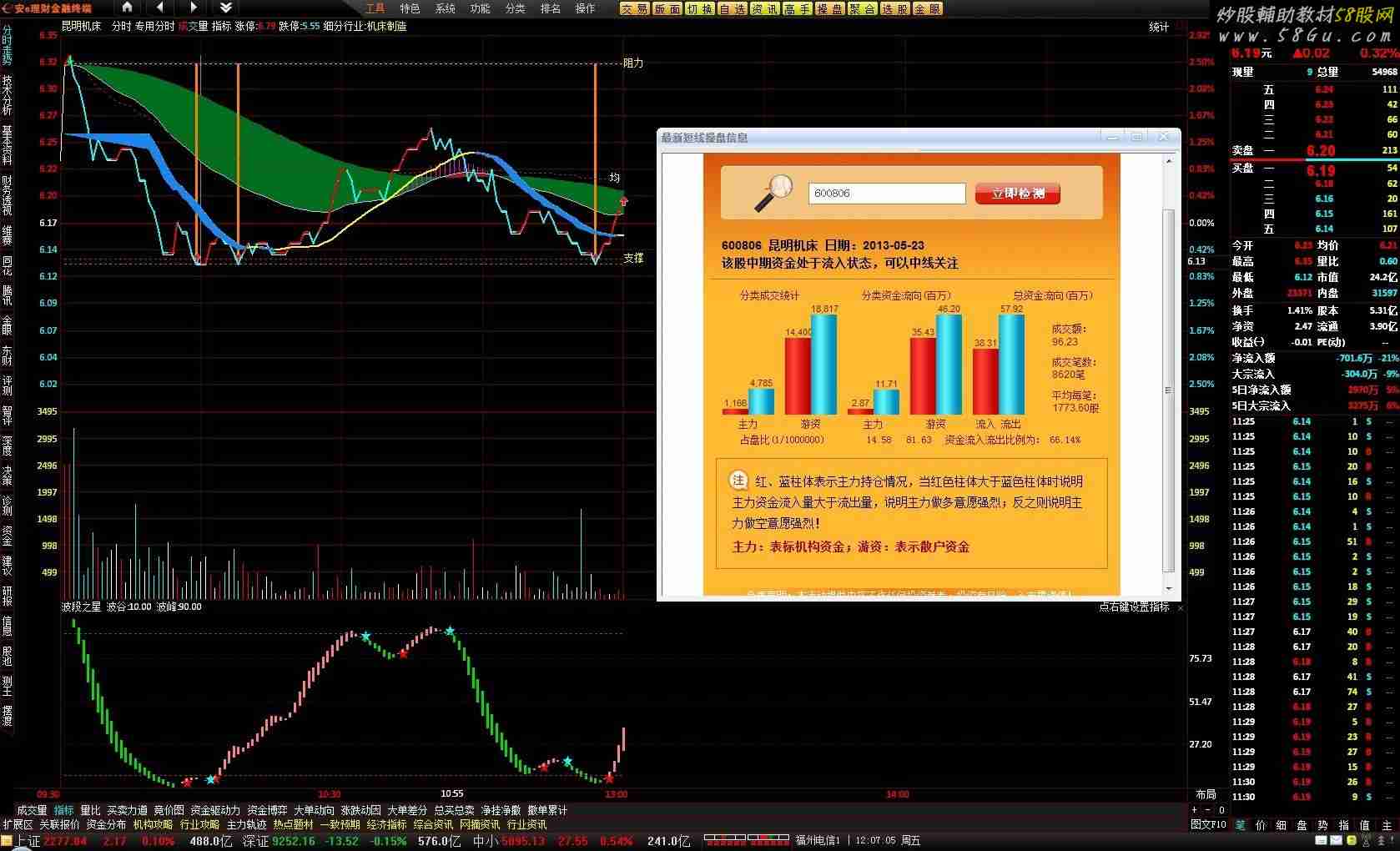The image size is (1400, 851).
Task: Click the 操盘 toolbar button
Action: tap(830, 8)
